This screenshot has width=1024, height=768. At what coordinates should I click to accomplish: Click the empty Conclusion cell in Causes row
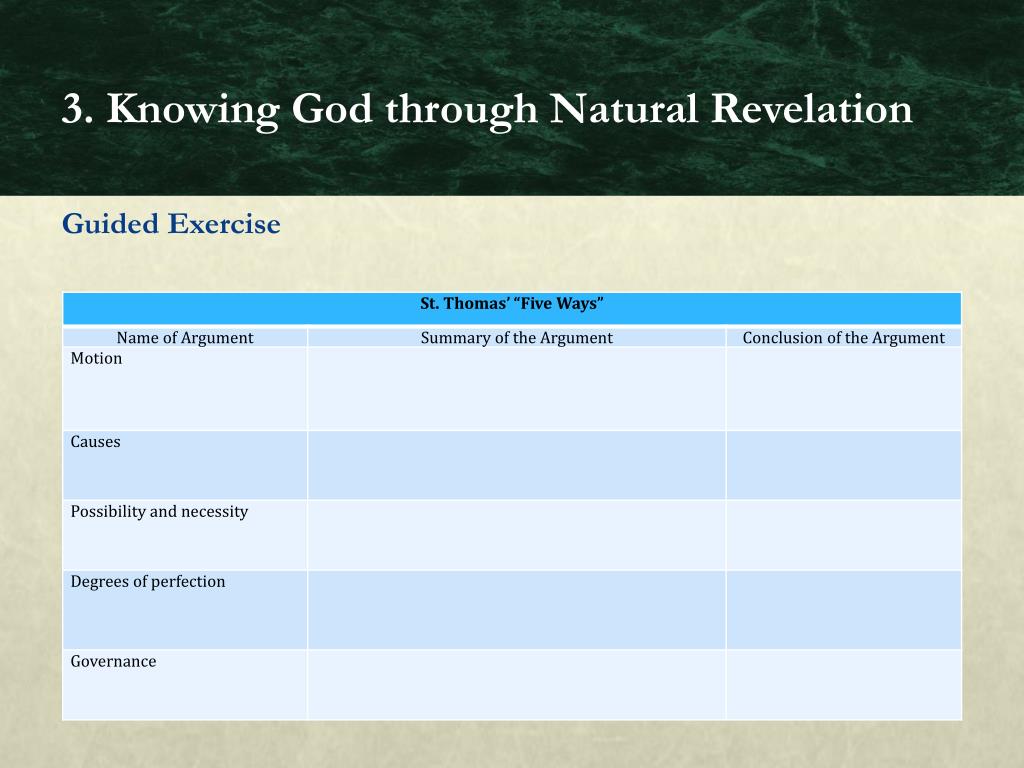click(x=844, y=466)
